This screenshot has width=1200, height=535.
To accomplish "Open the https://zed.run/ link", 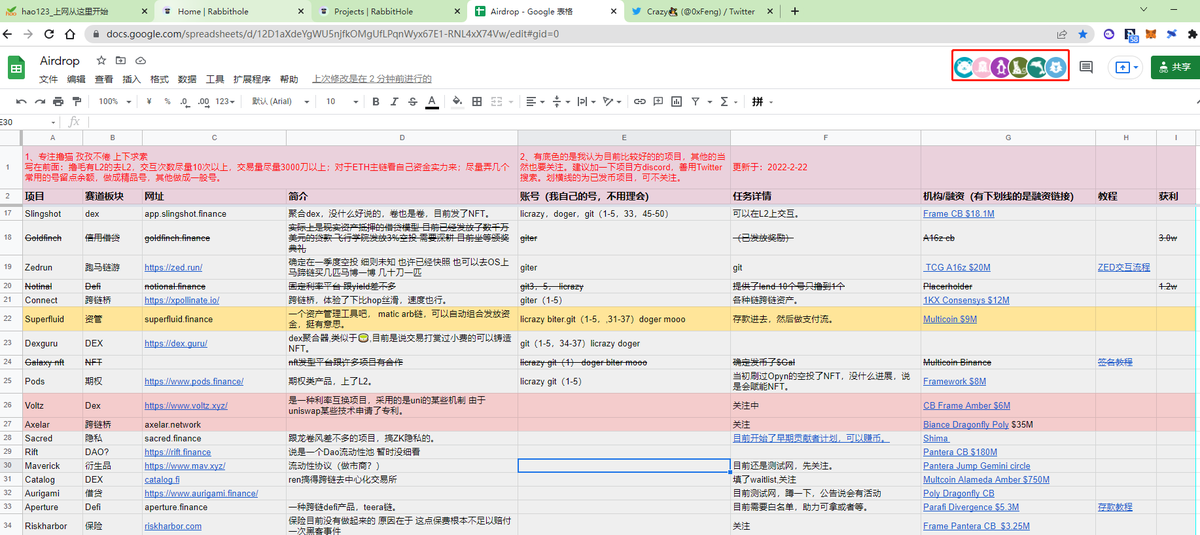I will point(174,267).
